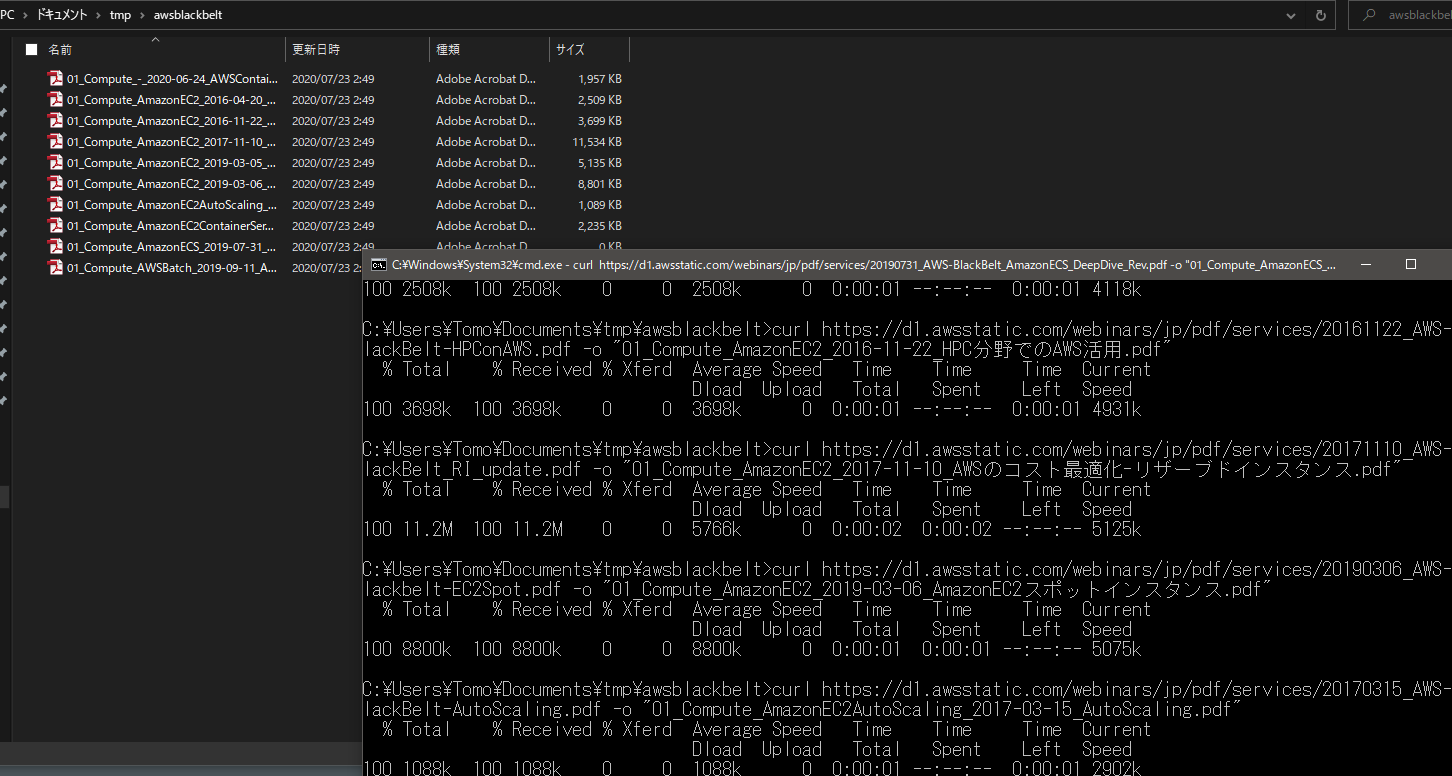Select file 01_Compute_AmazonEC2AutoScaling_...
The image size is (1452, 776).
coord(172,204)
